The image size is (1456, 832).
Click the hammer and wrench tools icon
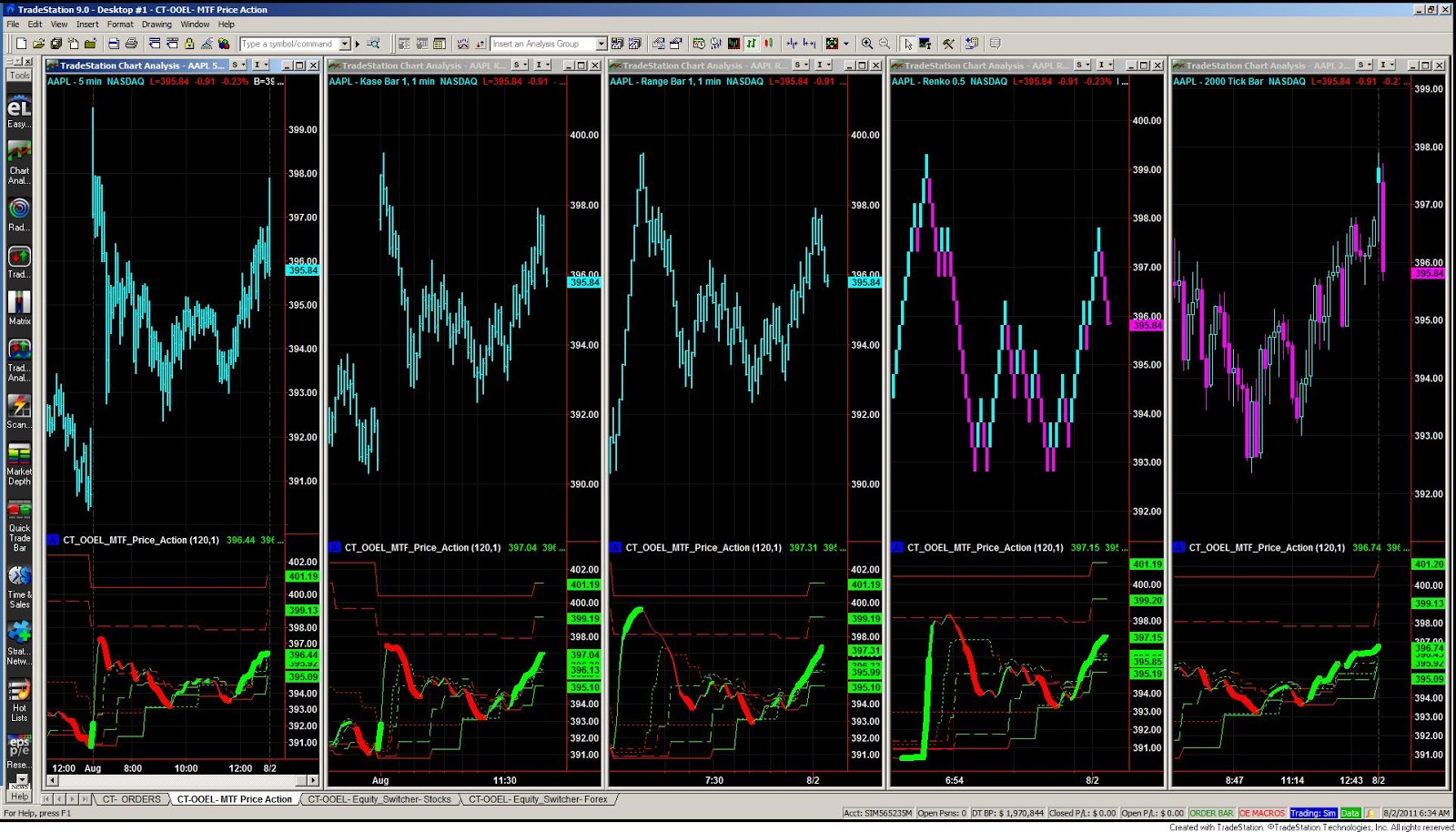948,44
